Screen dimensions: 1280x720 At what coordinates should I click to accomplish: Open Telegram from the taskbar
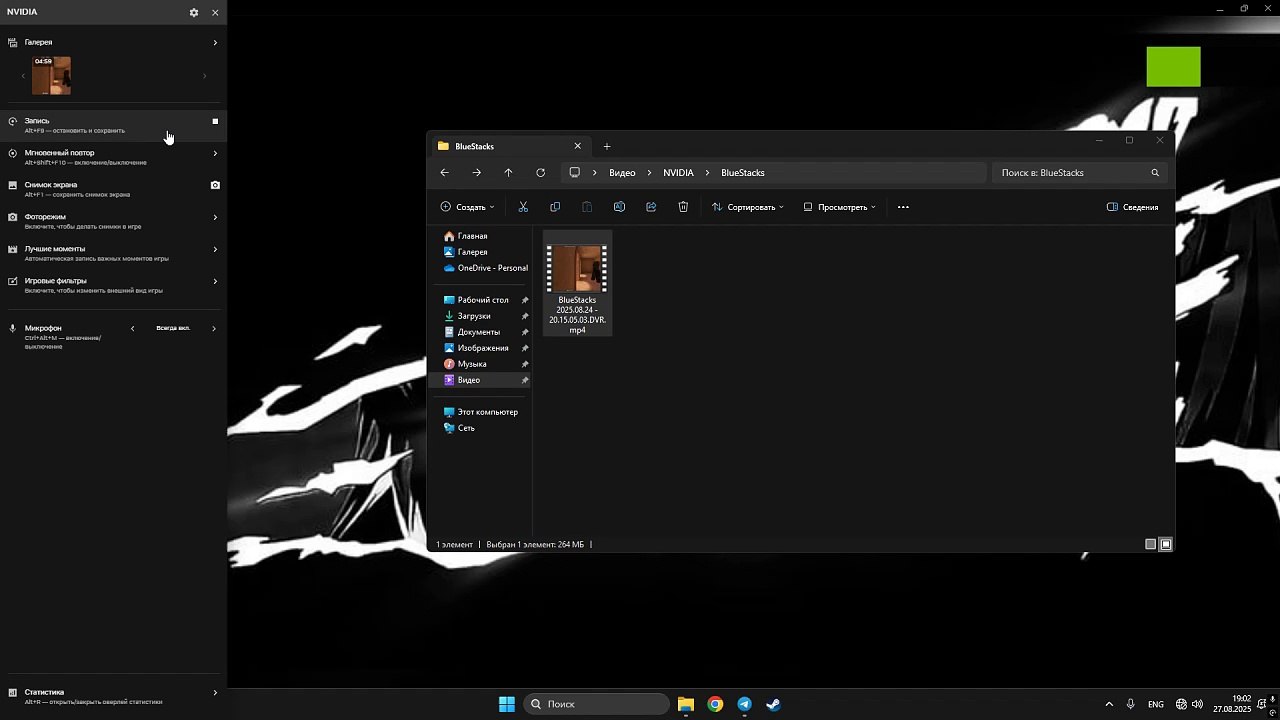744,704
